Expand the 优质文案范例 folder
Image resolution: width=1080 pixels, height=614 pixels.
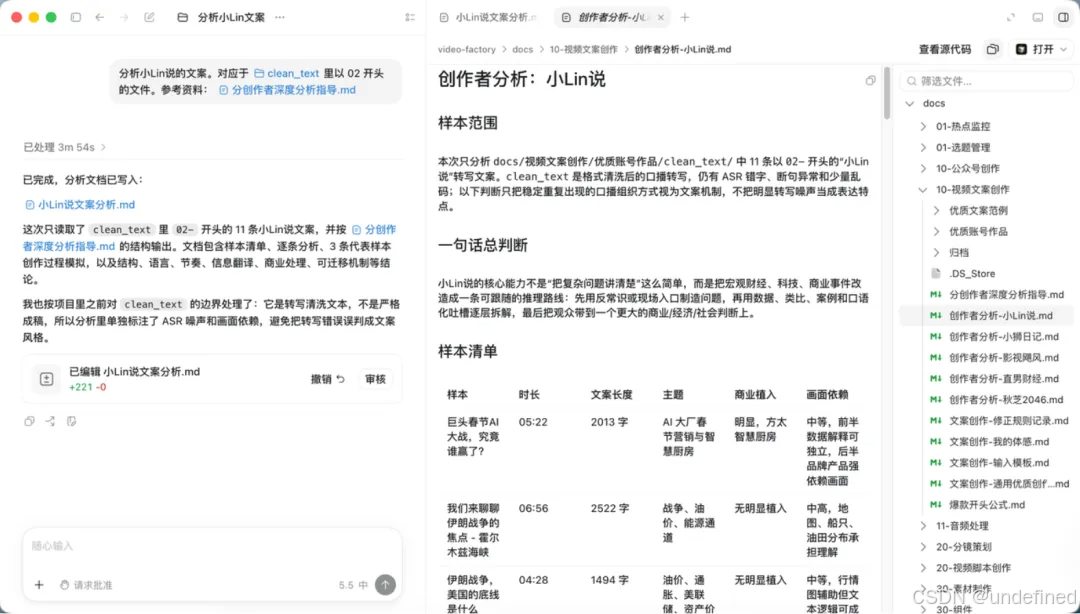point(937,211)
